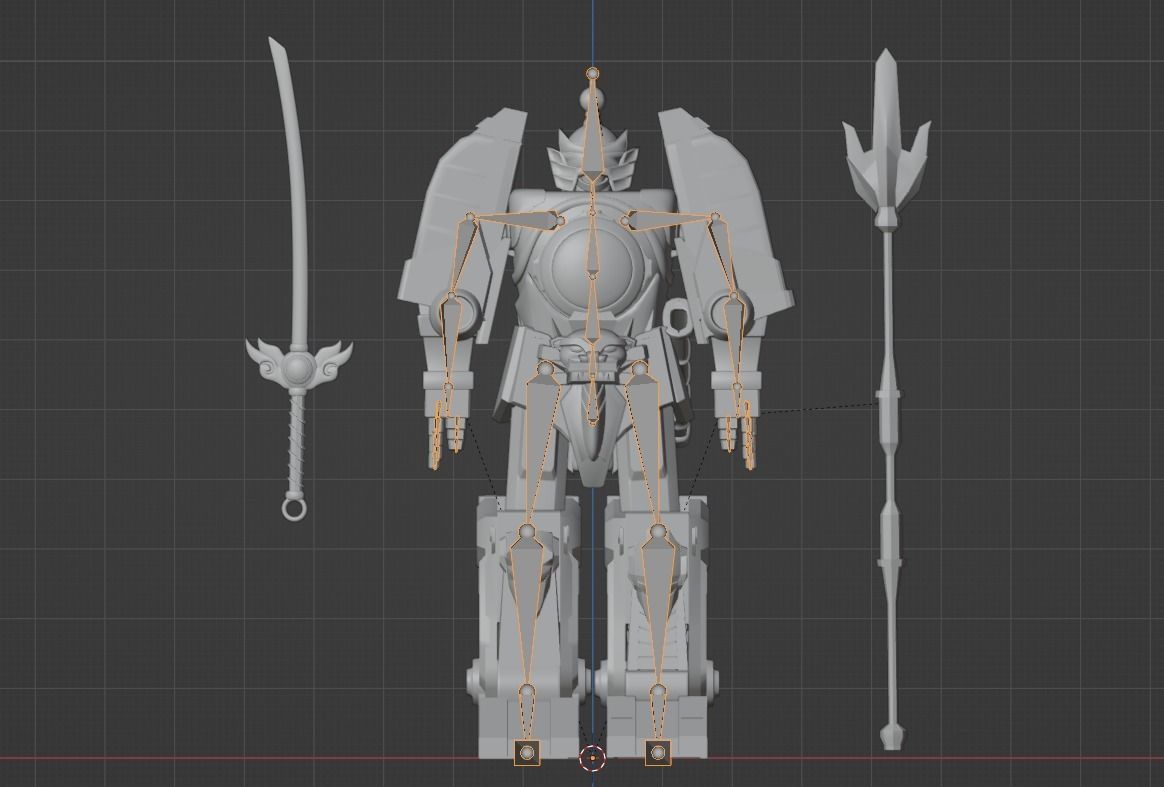Click the square foot bone on the sword side

coord(527,752)
